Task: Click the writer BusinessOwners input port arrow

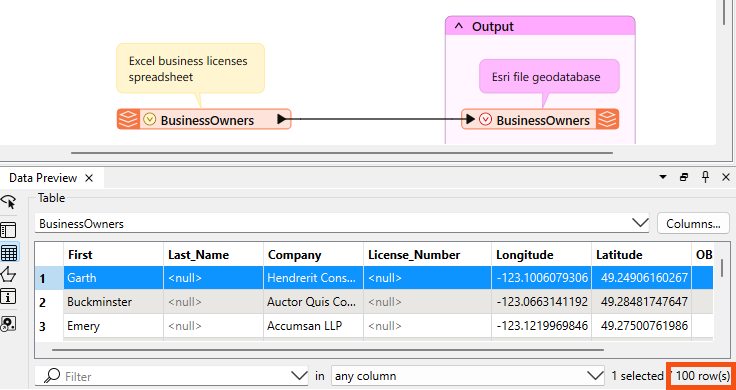Action: (x=470, y=120)
